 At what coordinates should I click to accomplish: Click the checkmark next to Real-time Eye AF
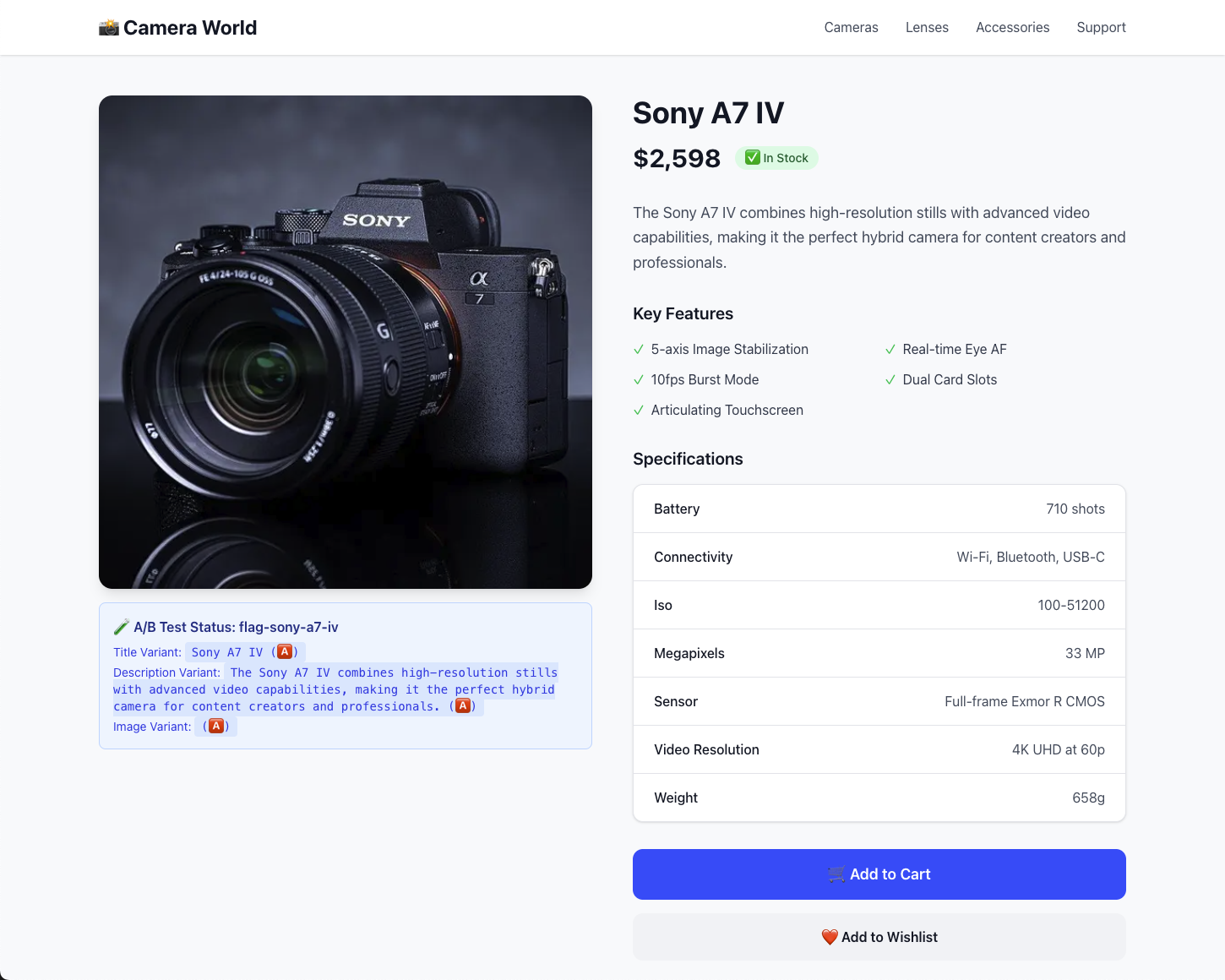(x=890, y=350)
